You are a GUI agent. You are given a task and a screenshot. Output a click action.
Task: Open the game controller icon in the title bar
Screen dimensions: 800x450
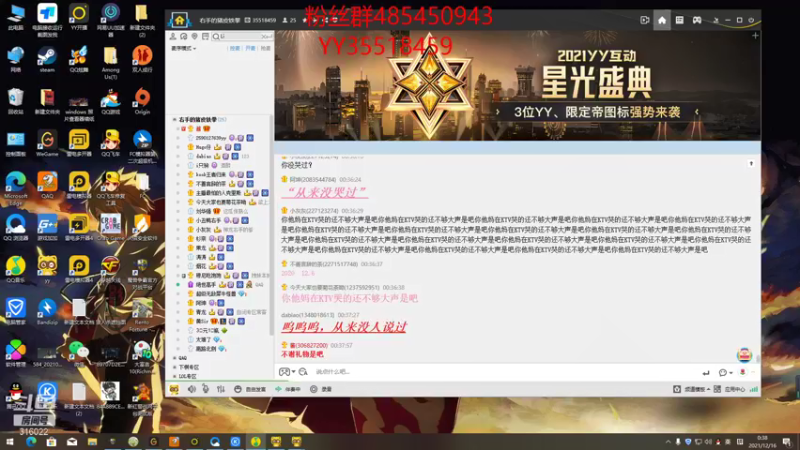point(697,20)
